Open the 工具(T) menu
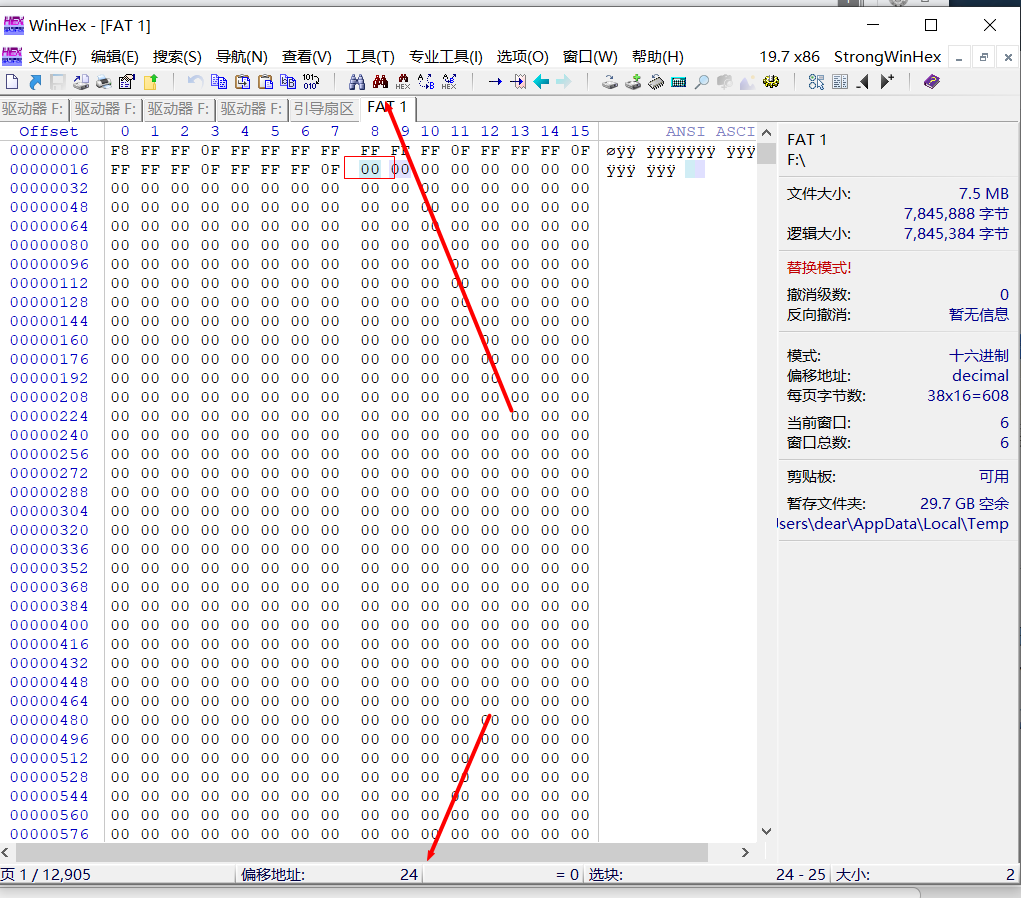Screen dimensions: 1021x898 370,57
